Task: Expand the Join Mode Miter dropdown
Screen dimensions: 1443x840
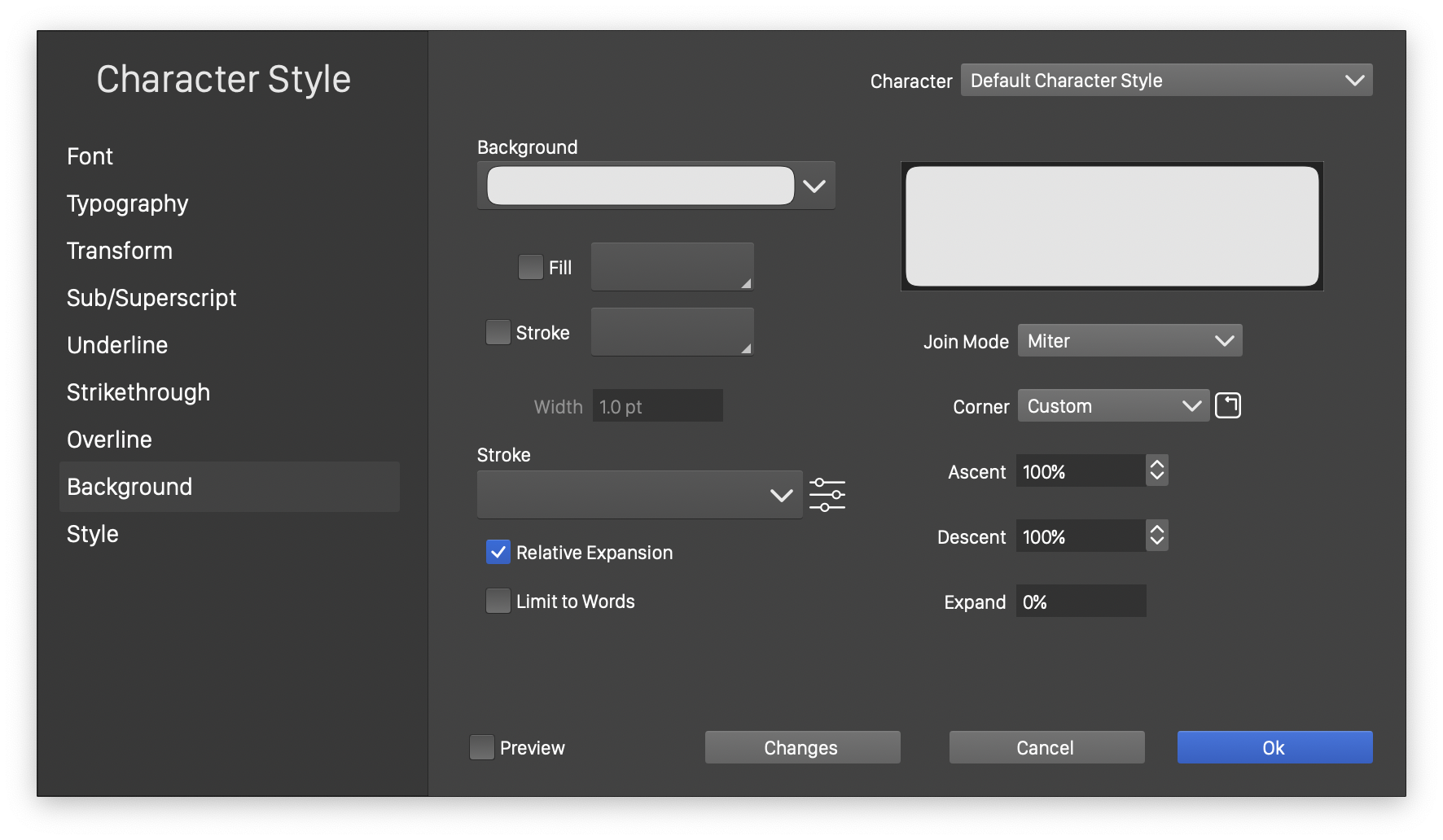Action: tap(1129, 340)
